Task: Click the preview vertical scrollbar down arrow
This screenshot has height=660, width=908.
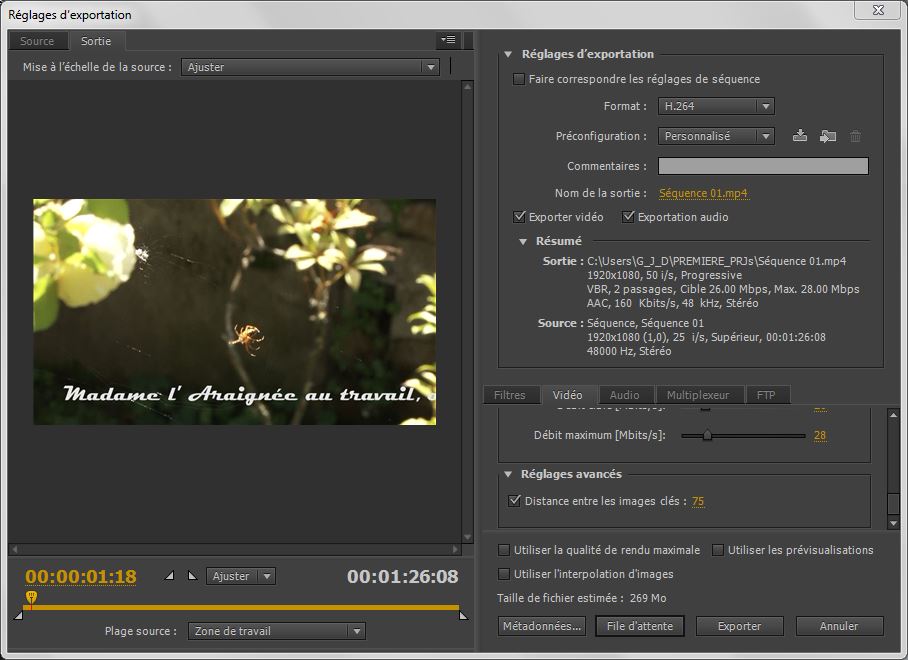Action: (467, 537)
